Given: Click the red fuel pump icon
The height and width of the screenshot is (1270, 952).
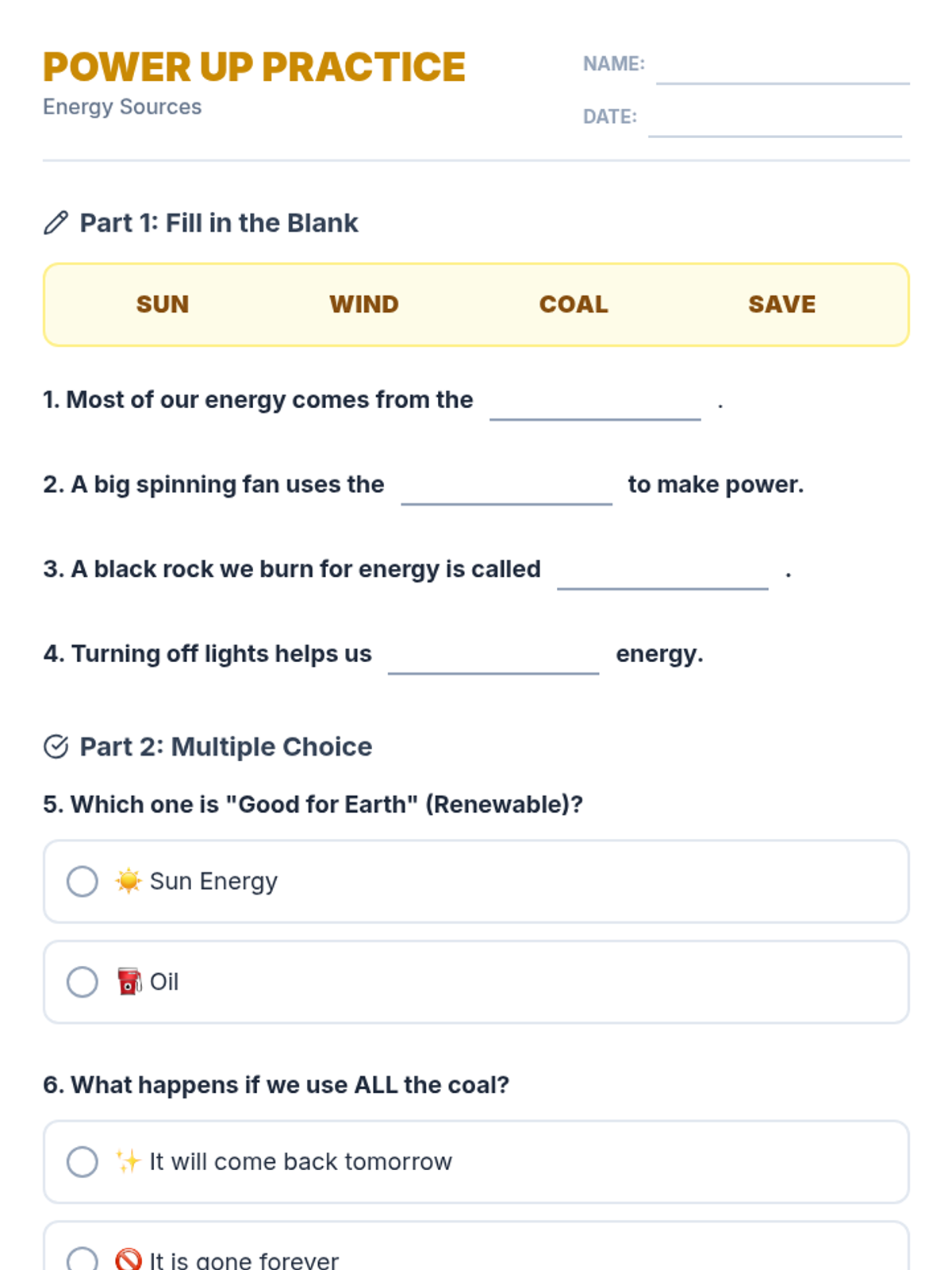Looking at the screenshot, I should click(129, 982).
